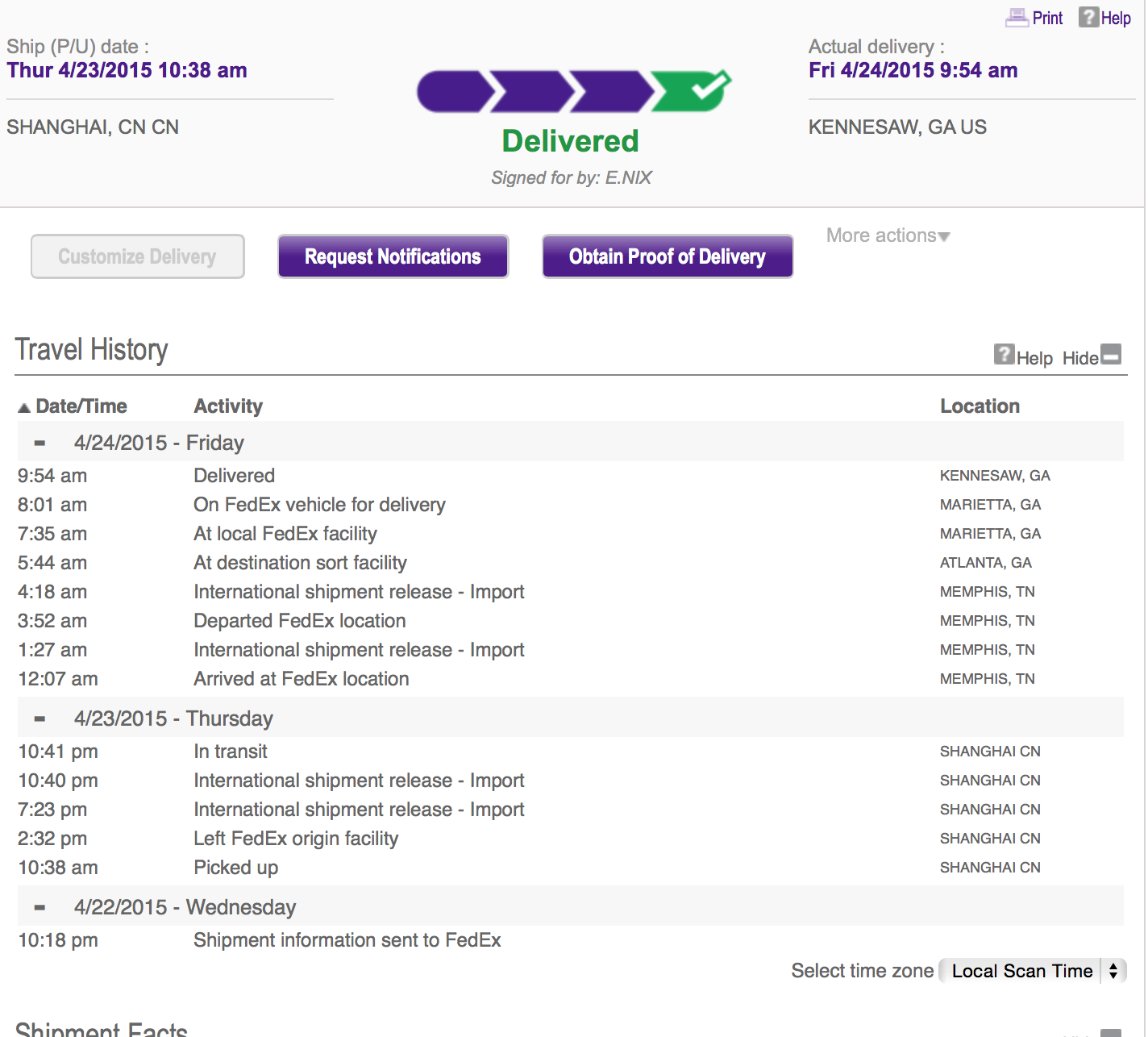Screen dimensions: 1148x1037
Task: Click the KENNESAW, GA US destination text
Action: (897, 127)
